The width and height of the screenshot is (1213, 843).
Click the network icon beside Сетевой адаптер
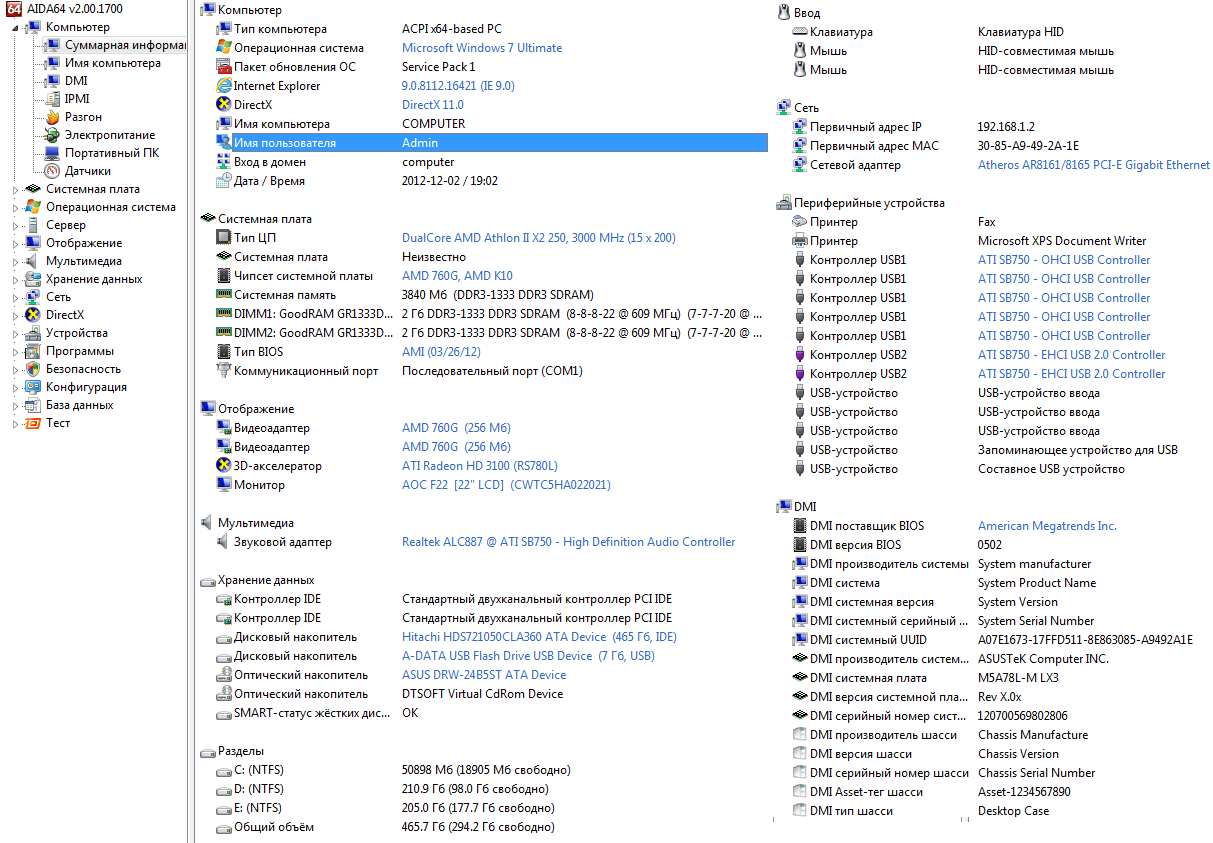coord(800,165)
